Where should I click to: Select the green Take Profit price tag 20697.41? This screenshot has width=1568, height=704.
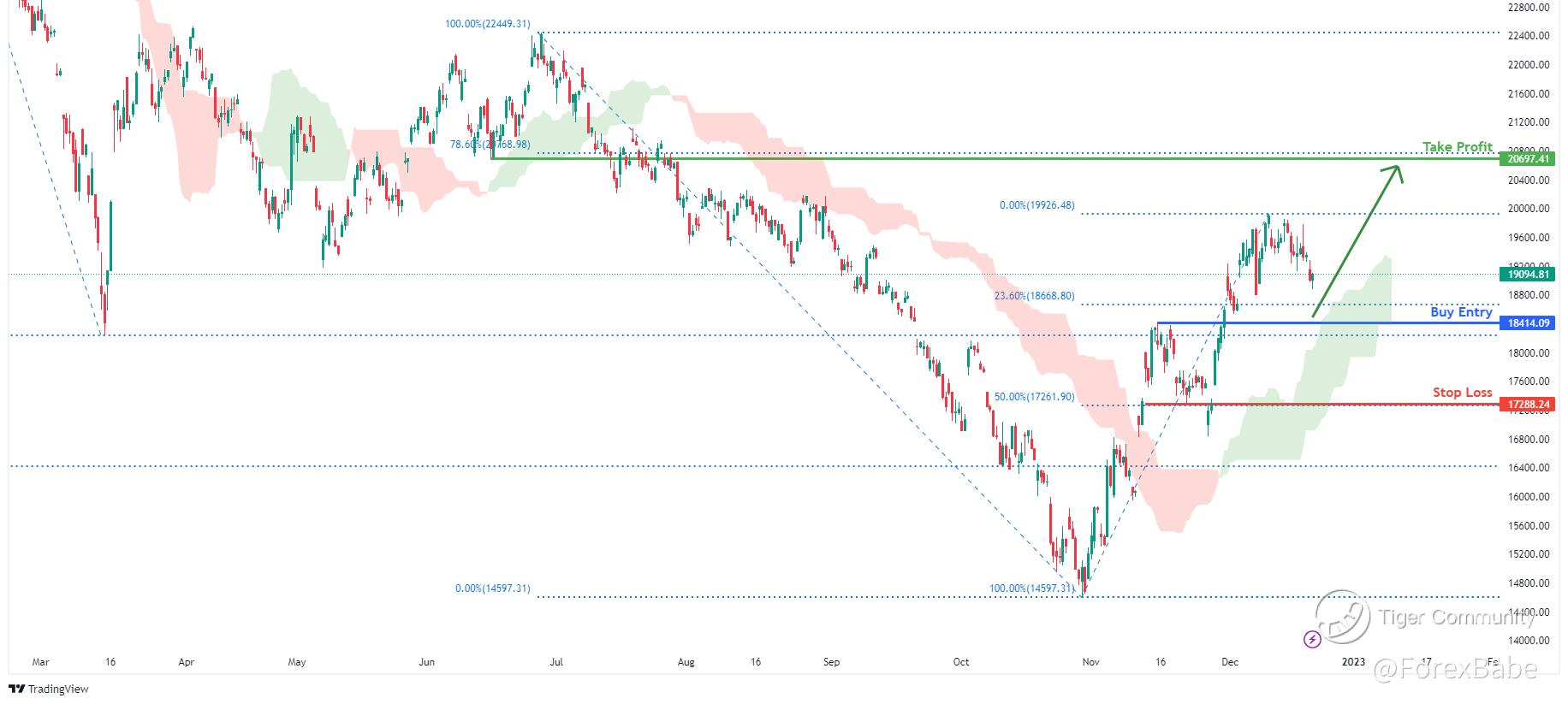click(x=1527, y=159)
